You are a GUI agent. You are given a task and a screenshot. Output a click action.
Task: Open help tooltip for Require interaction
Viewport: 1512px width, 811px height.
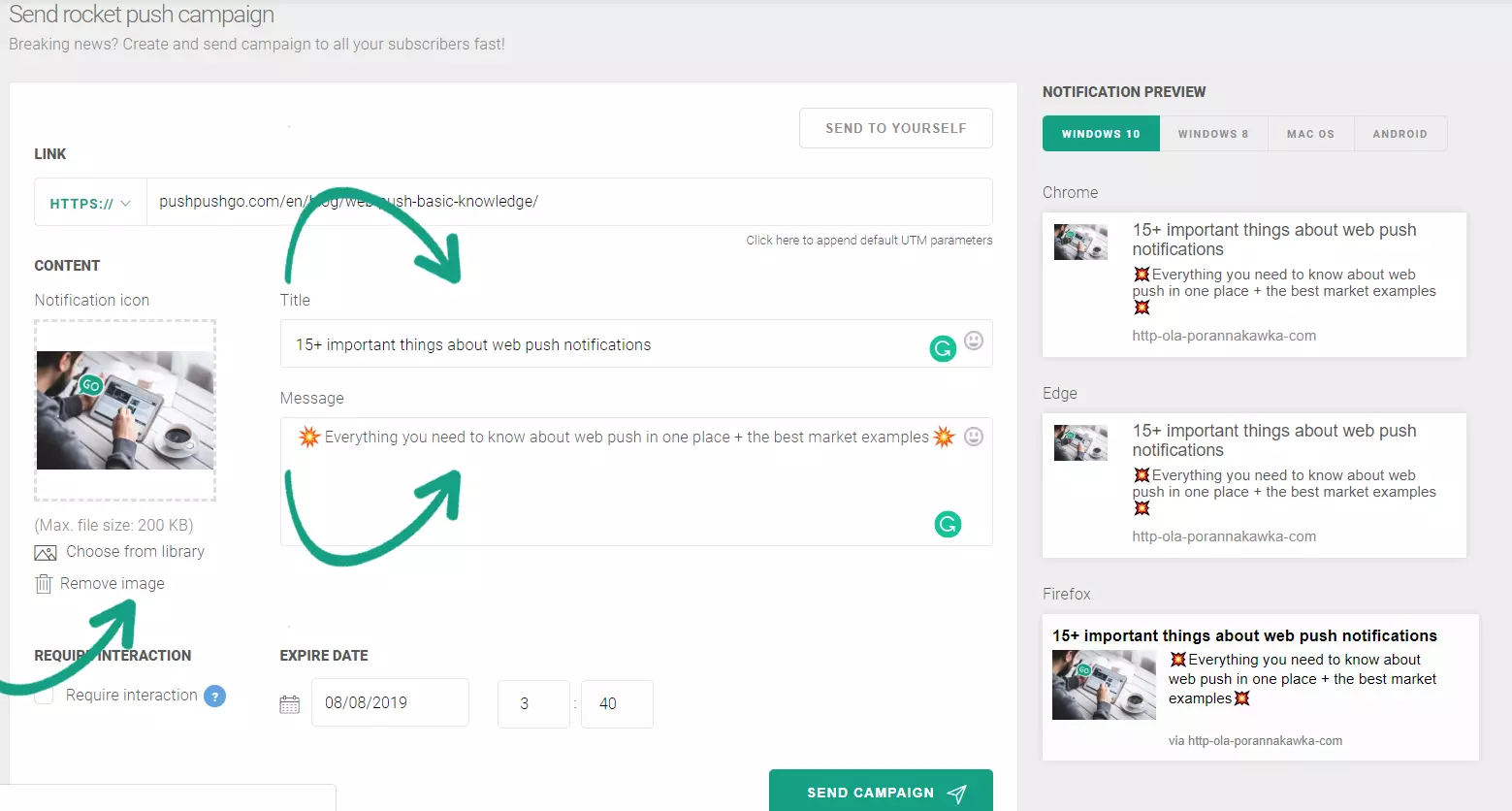pos(215,696)
